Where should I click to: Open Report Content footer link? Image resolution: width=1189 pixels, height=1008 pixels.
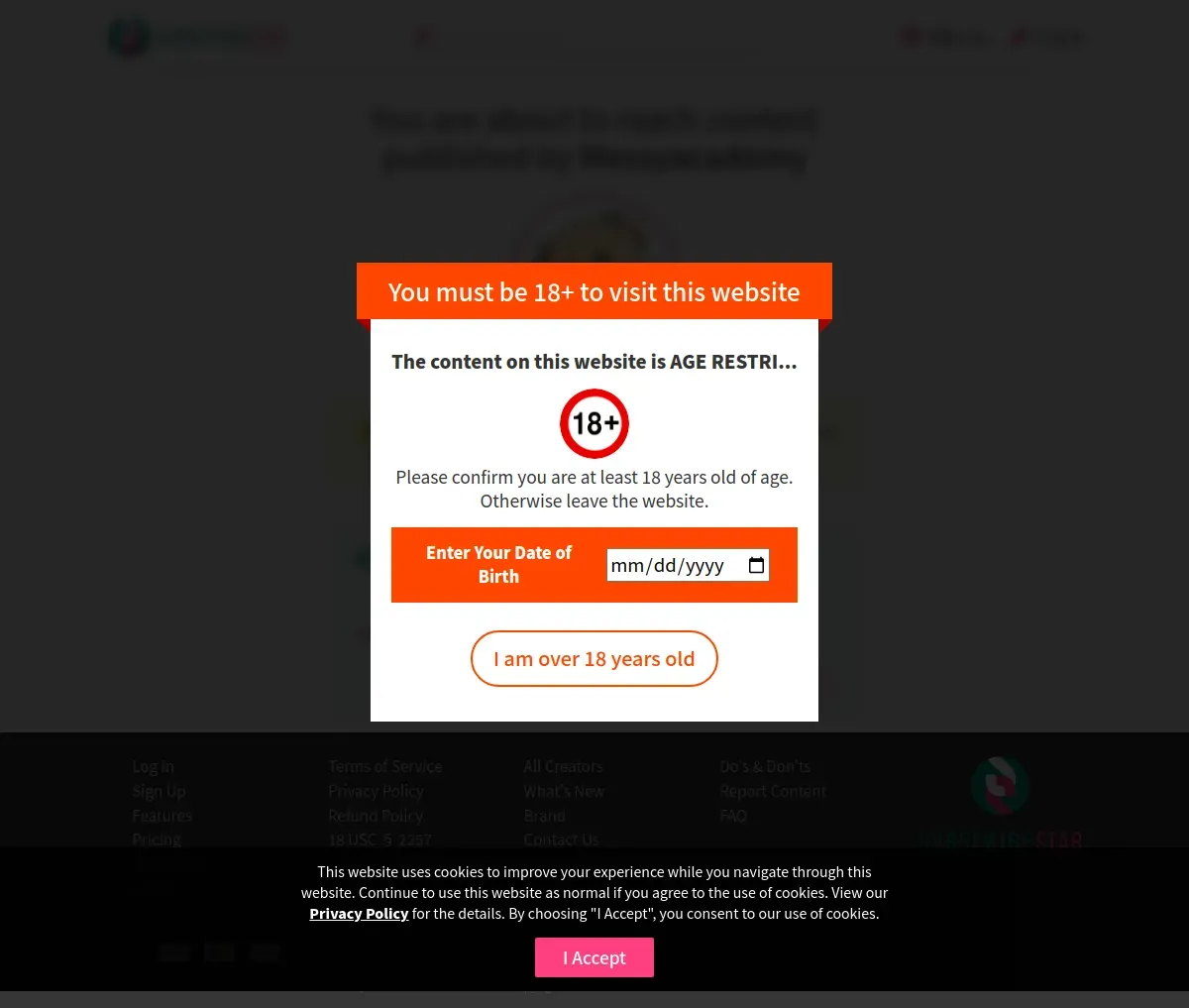(773, 791)
